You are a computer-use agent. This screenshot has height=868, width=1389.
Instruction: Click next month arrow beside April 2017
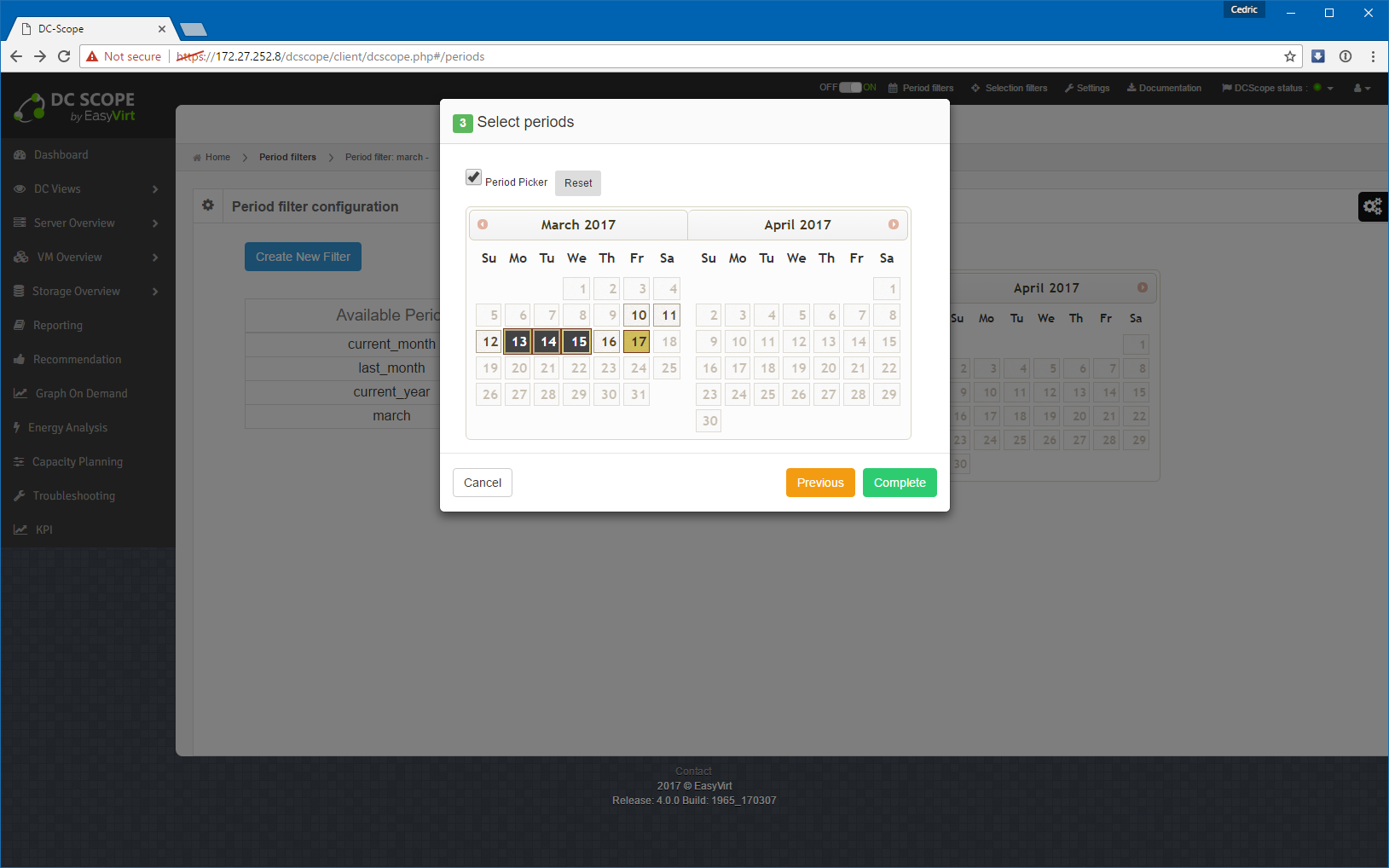click(893, 224)
